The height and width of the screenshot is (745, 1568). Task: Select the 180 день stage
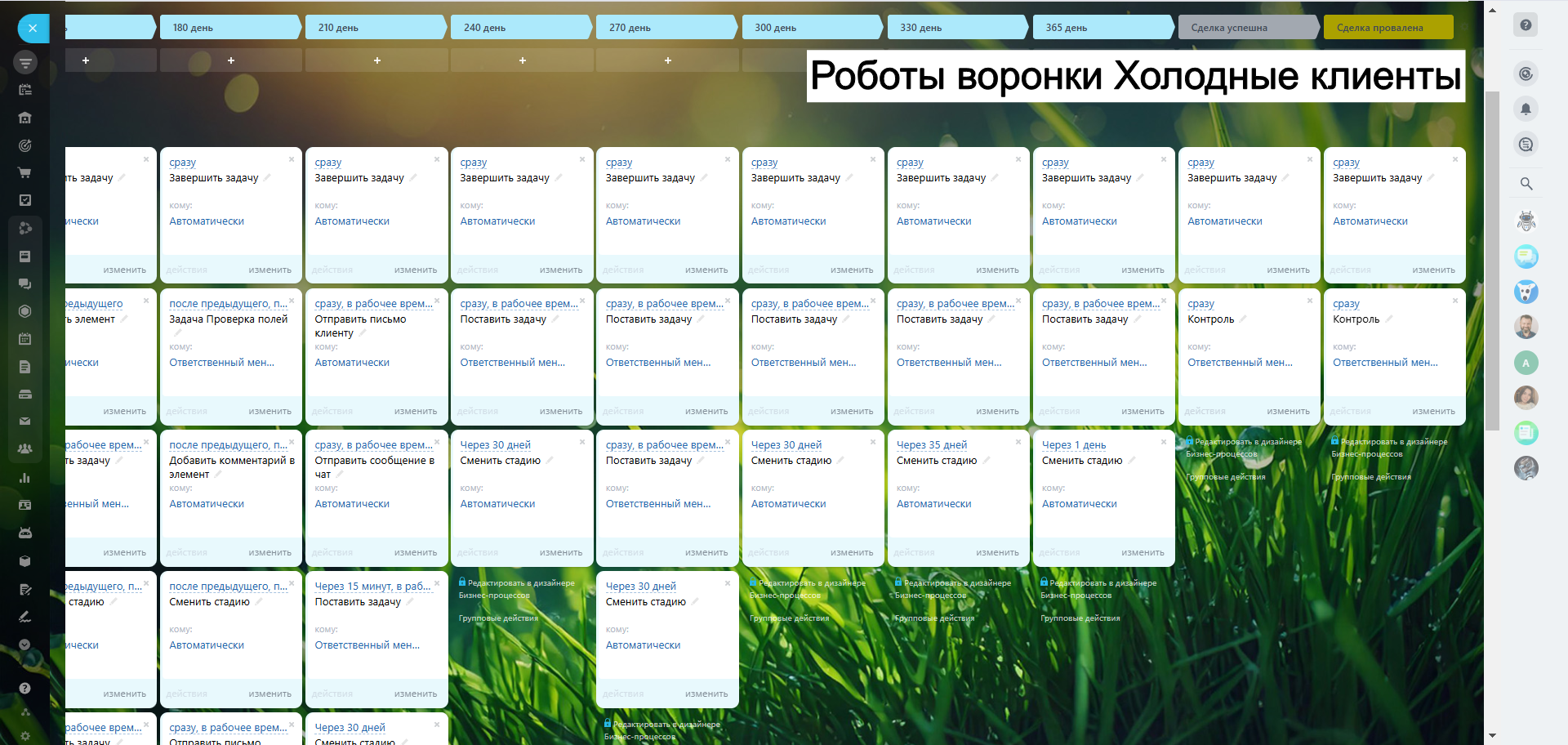230,28
